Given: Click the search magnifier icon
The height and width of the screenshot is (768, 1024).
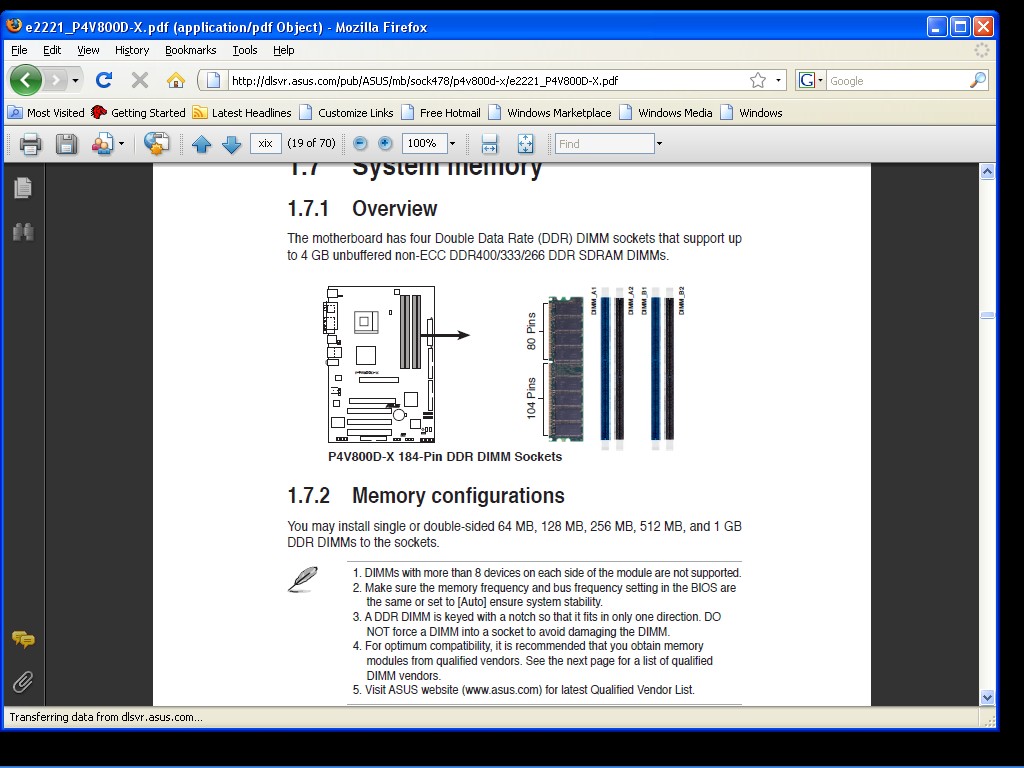Looking at the screenshot, I should 978,80.
